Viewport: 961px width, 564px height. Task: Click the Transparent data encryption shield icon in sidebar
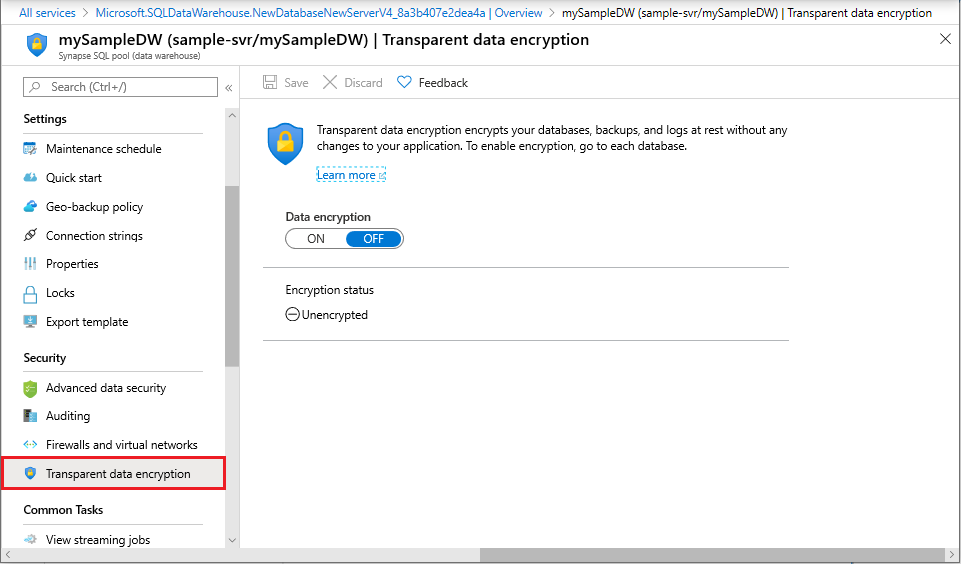click(x=30, y=473)
